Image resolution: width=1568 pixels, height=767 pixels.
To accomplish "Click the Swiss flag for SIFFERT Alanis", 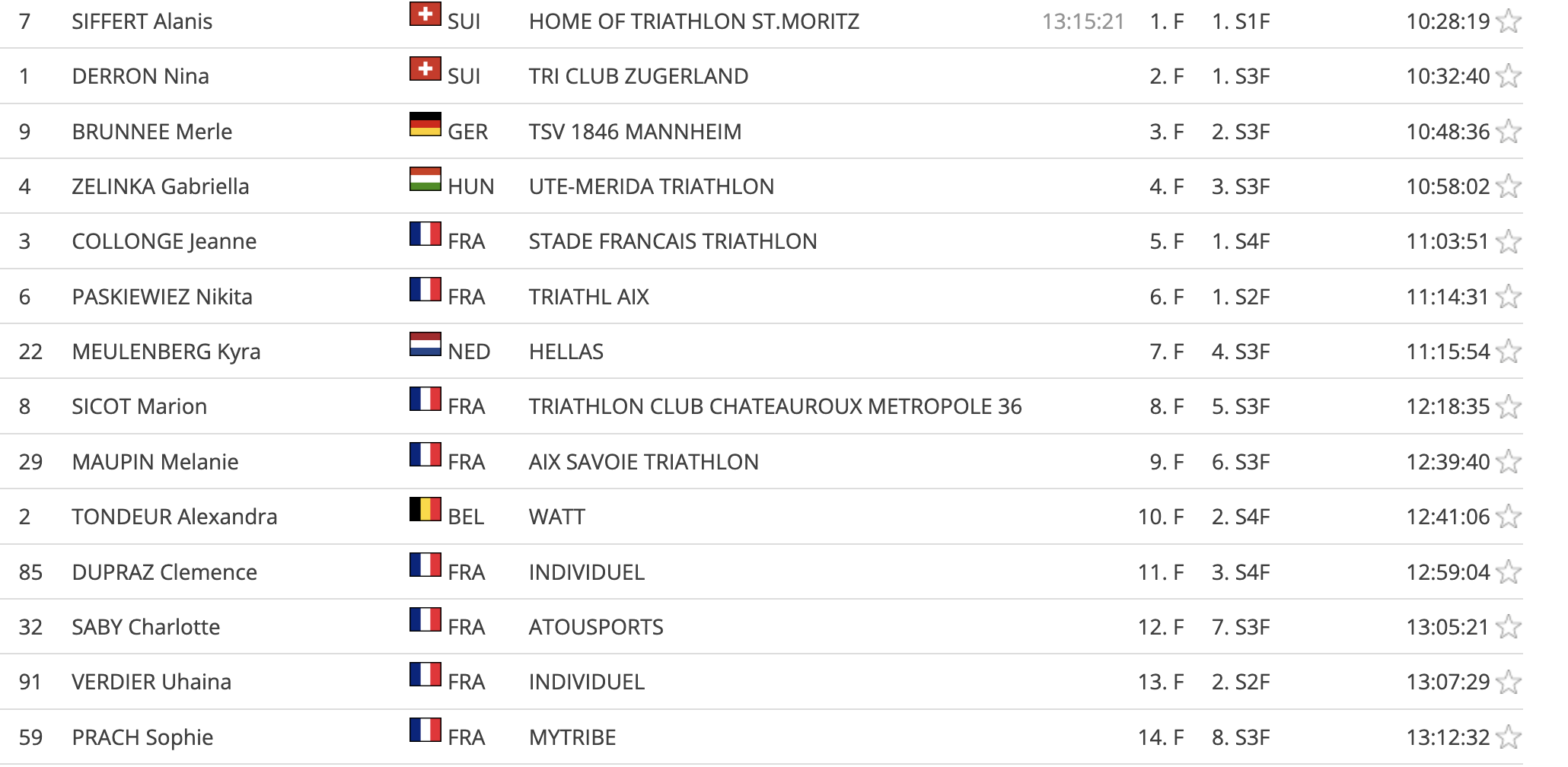I will coord(425,14).
